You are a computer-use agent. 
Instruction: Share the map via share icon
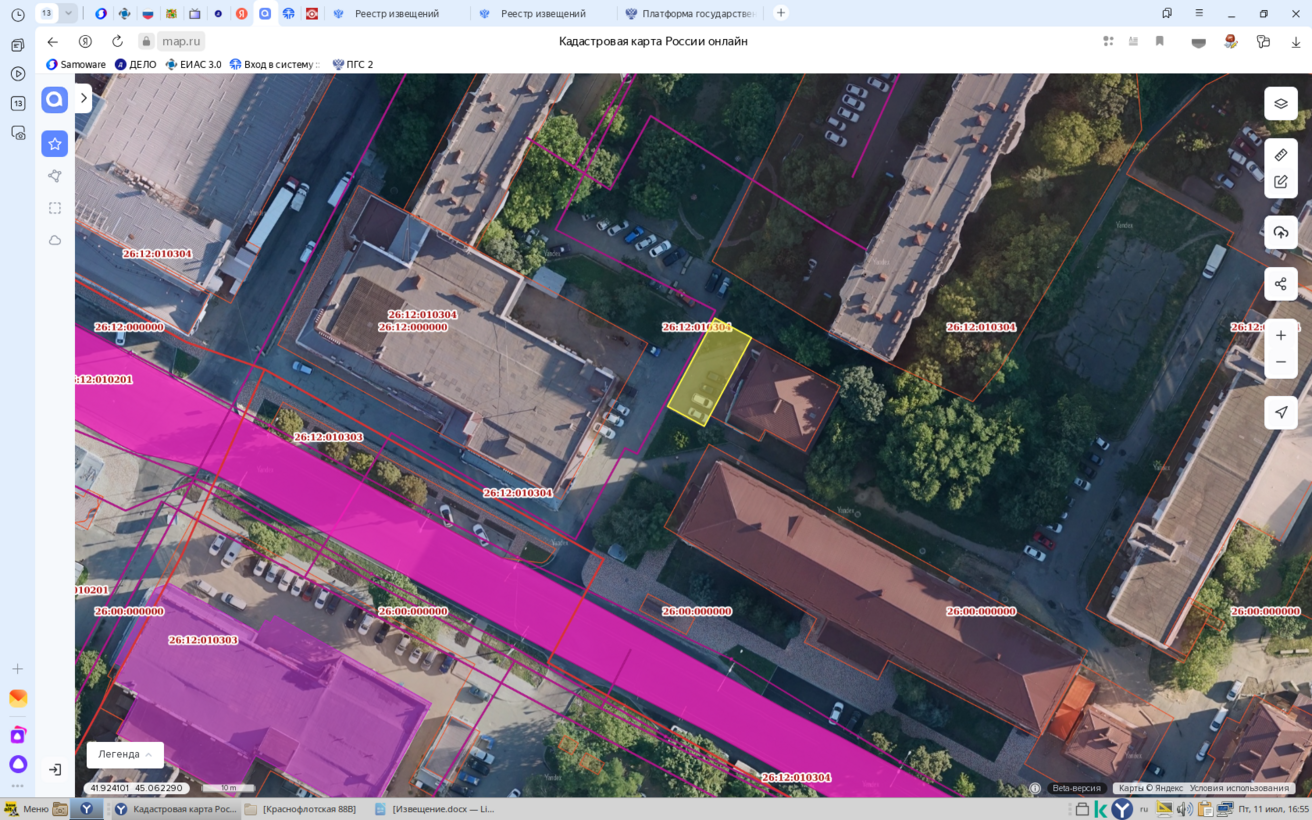tap(1280, 284)
